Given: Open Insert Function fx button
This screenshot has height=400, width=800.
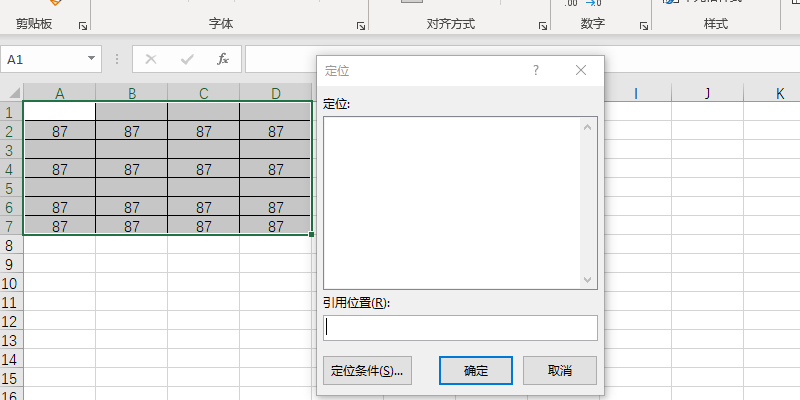Looking at the screenshot, I should [223, 59].
